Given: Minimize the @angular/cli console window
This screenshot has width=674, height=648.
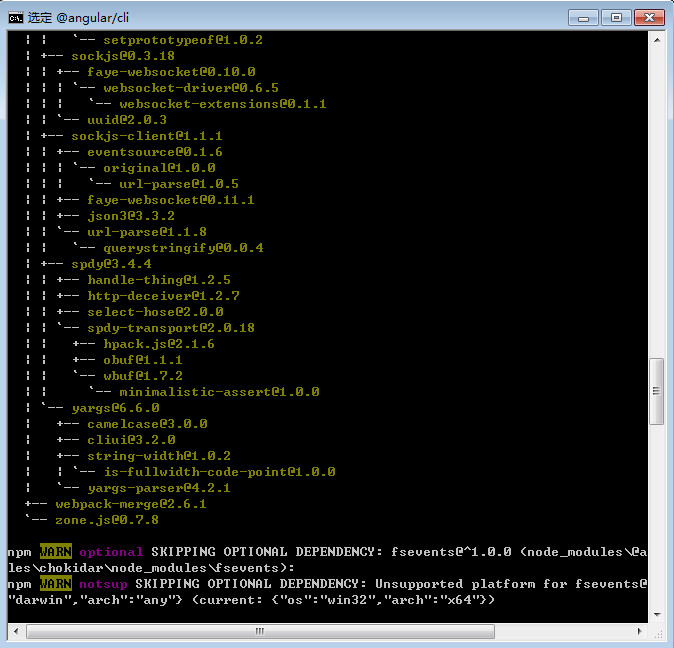Looking at the screenshot, I should 585,17.
